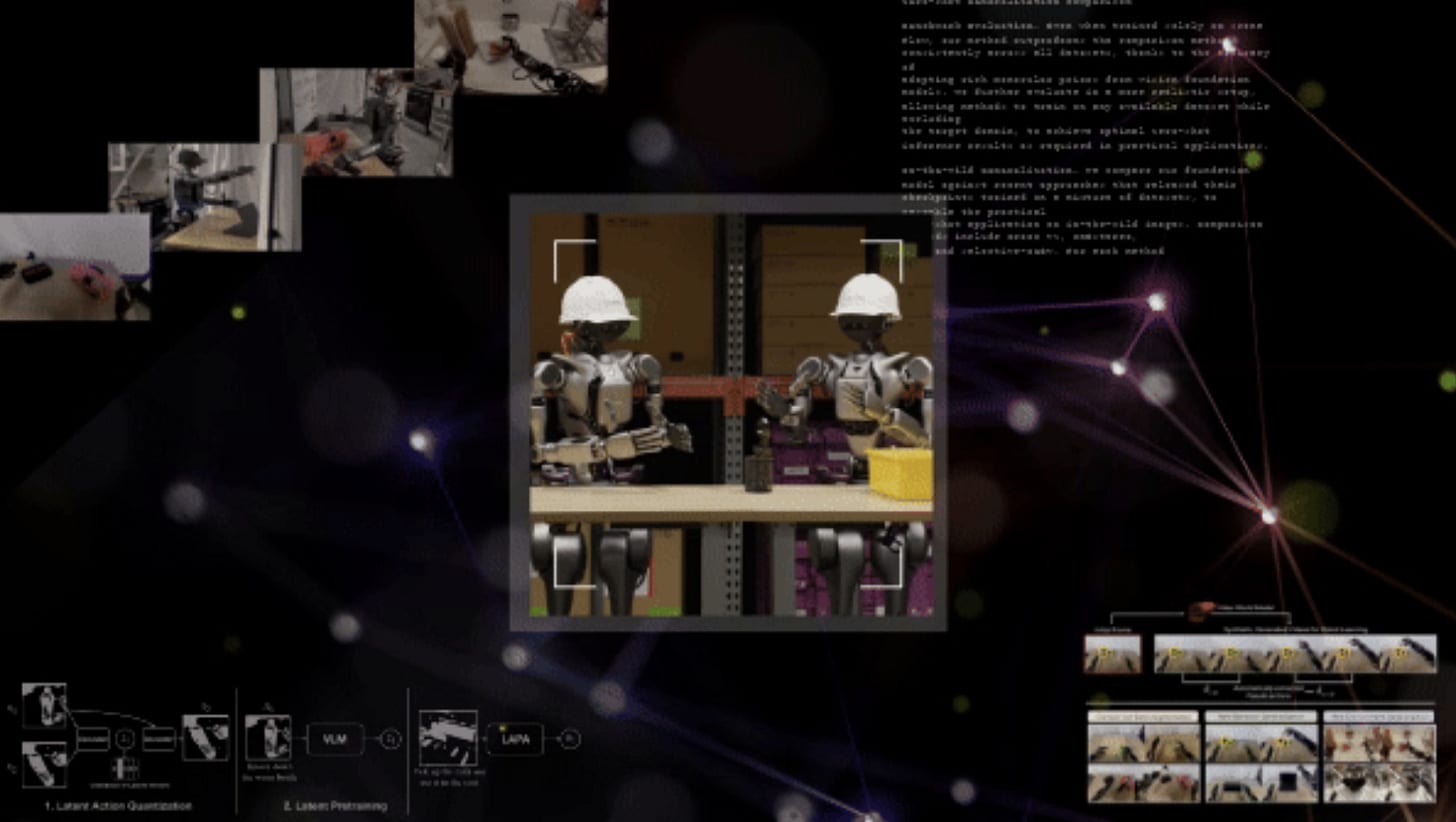
Task: Click the circular node after the LAPA box
Action: point(569,739)
